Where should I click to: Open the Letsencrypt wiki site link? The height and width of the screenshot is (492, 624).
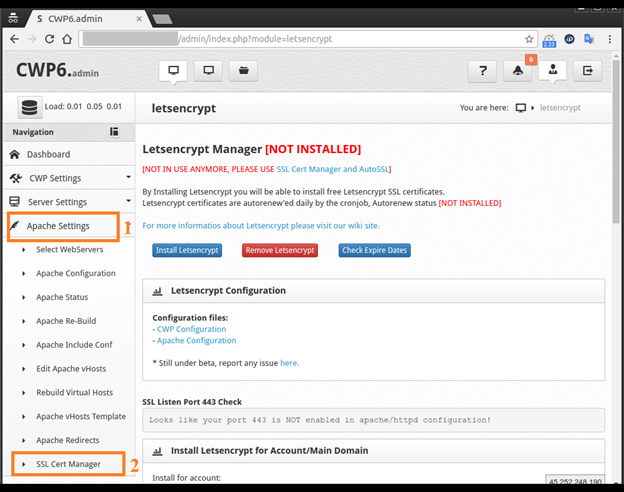(261, 226)
